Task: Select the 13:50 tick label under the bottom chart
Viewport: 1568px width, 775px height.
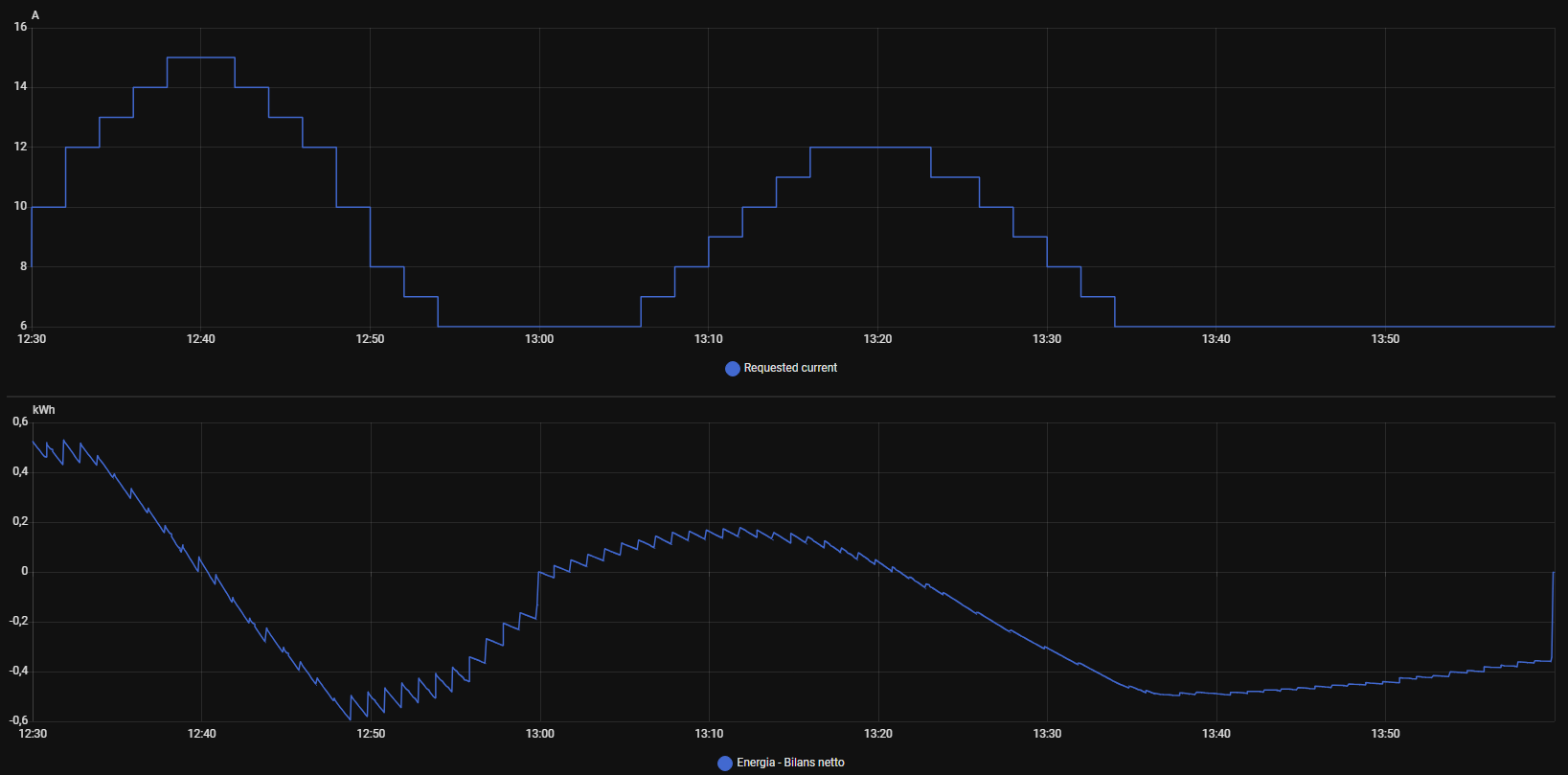Action: click(1385, 734)
